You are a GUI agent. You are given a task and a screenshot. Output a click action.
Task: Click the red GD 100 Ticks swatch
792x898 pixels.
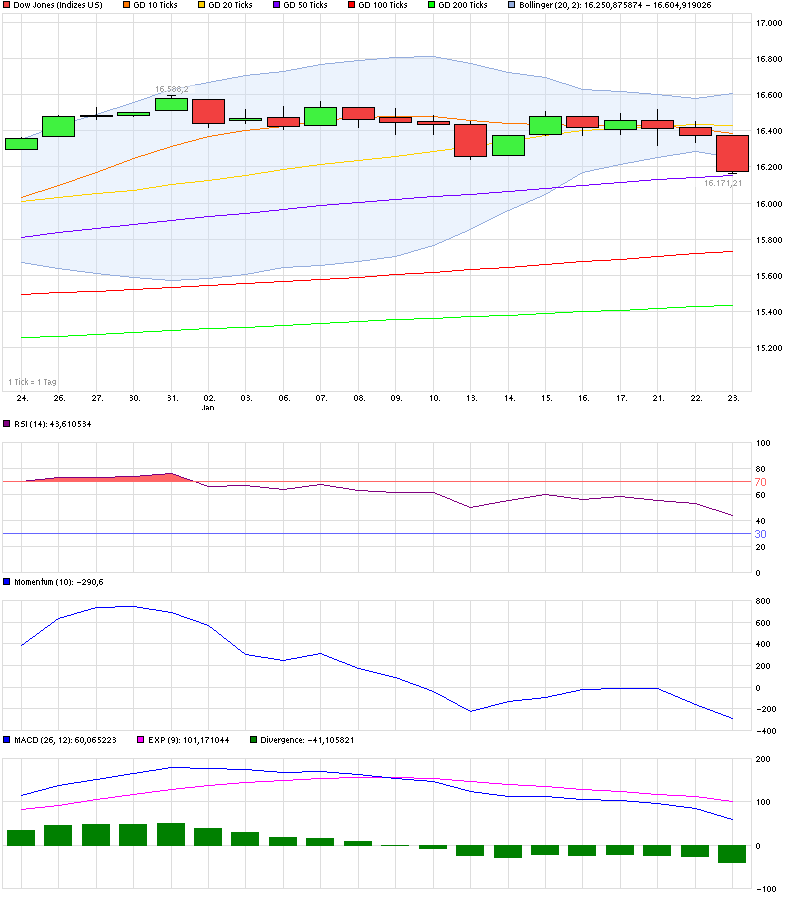pos(352,5)
